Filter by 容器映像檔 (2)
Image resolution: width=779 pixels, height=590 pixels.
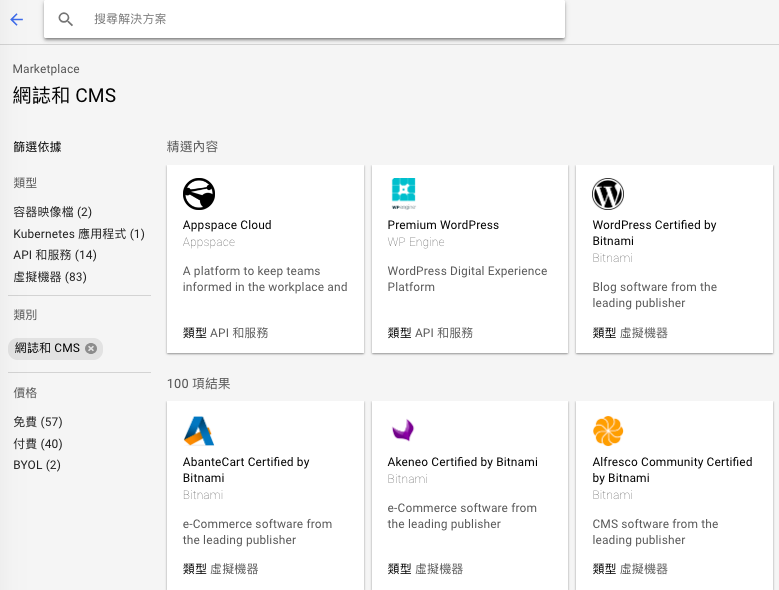tap(53, 212)
